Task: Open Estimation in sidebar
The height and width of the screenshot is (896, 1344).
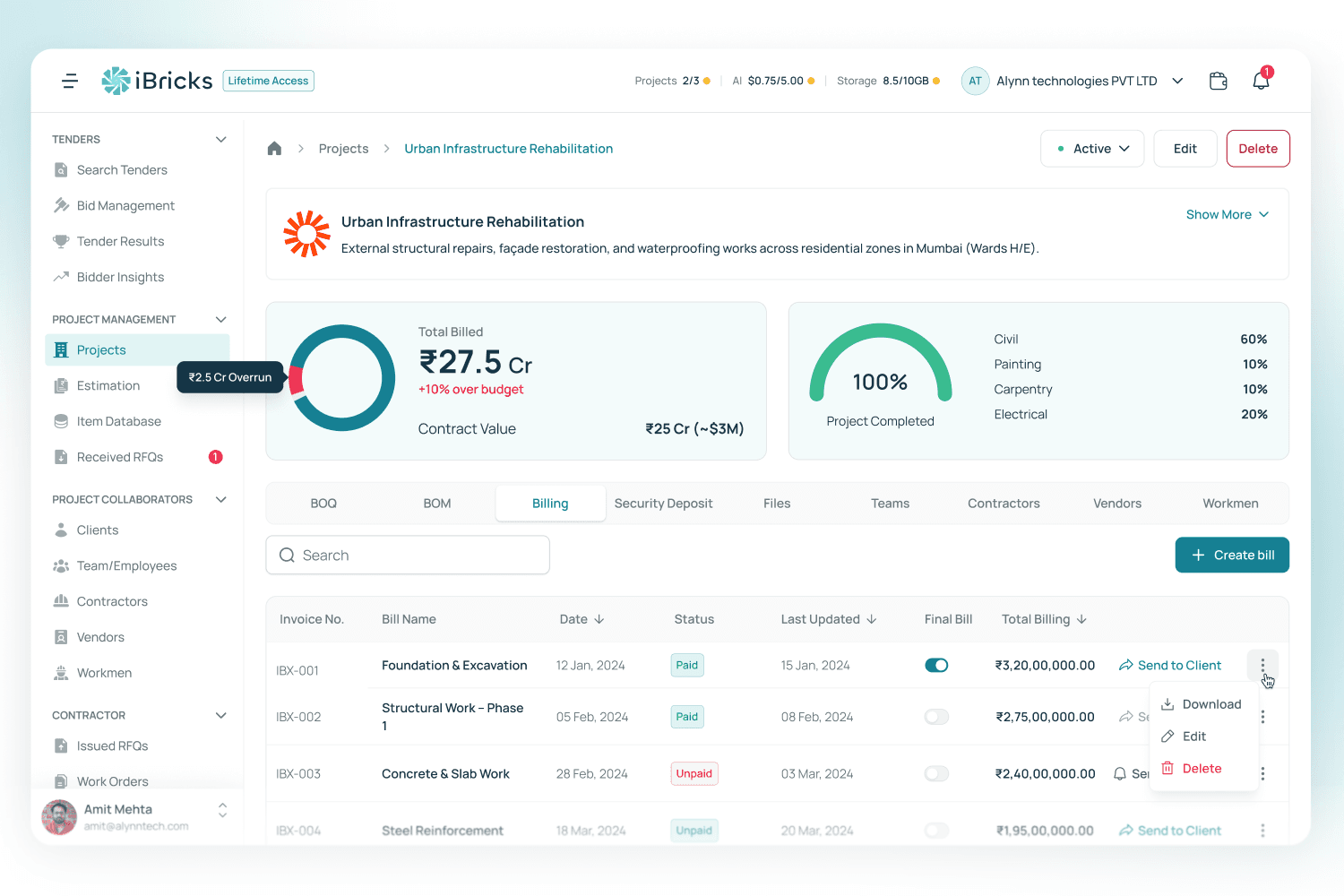Action: point(108,386)
